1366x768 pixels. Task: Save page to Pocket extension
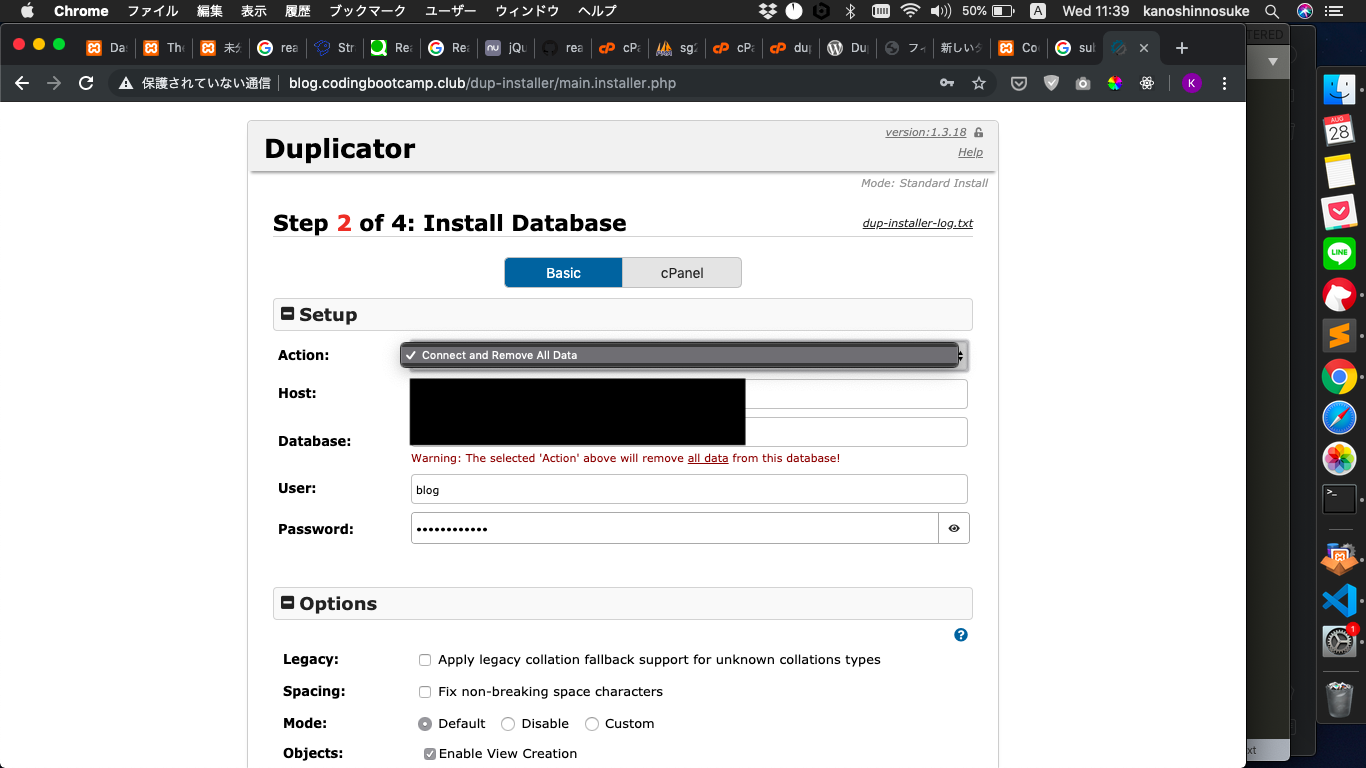point(1018,83)
